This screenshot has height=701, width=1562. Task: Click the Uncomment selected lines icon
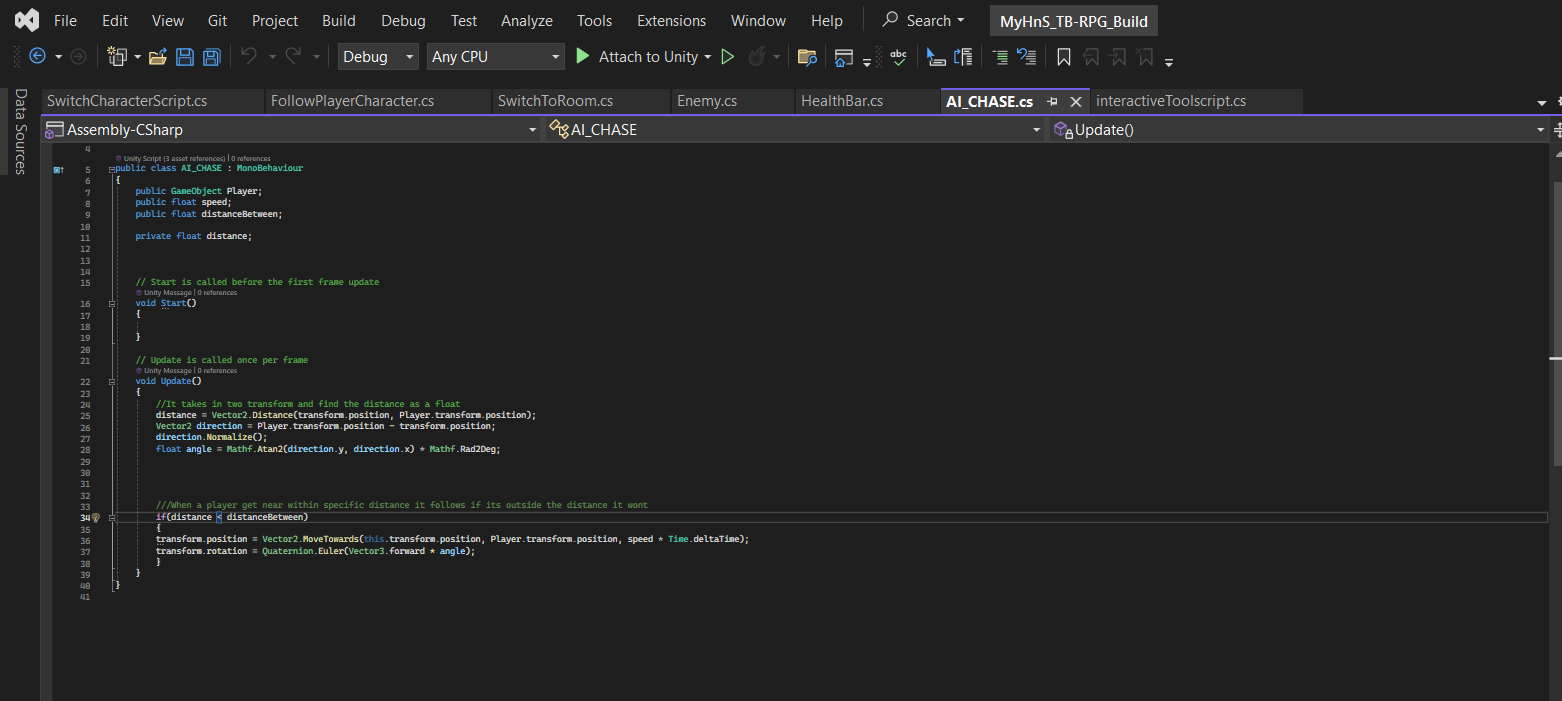(1027, 57)
